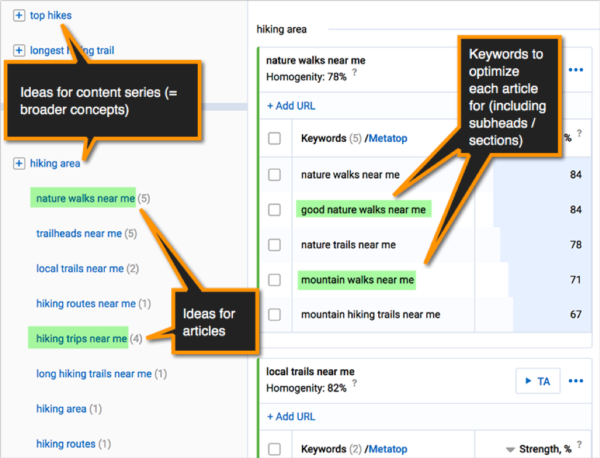Image resolution: width=600 pixels, height=458 pixels.
Task: Check select-all box for Keywords (5)
Action: click(x=274, y=139)
